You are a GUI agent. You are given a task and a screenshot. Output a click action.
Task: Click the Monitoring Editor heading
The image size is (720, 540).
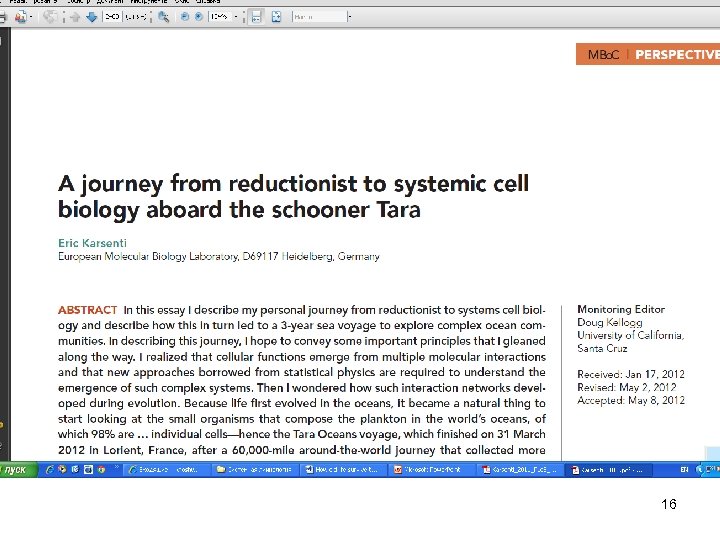[621, 309]
